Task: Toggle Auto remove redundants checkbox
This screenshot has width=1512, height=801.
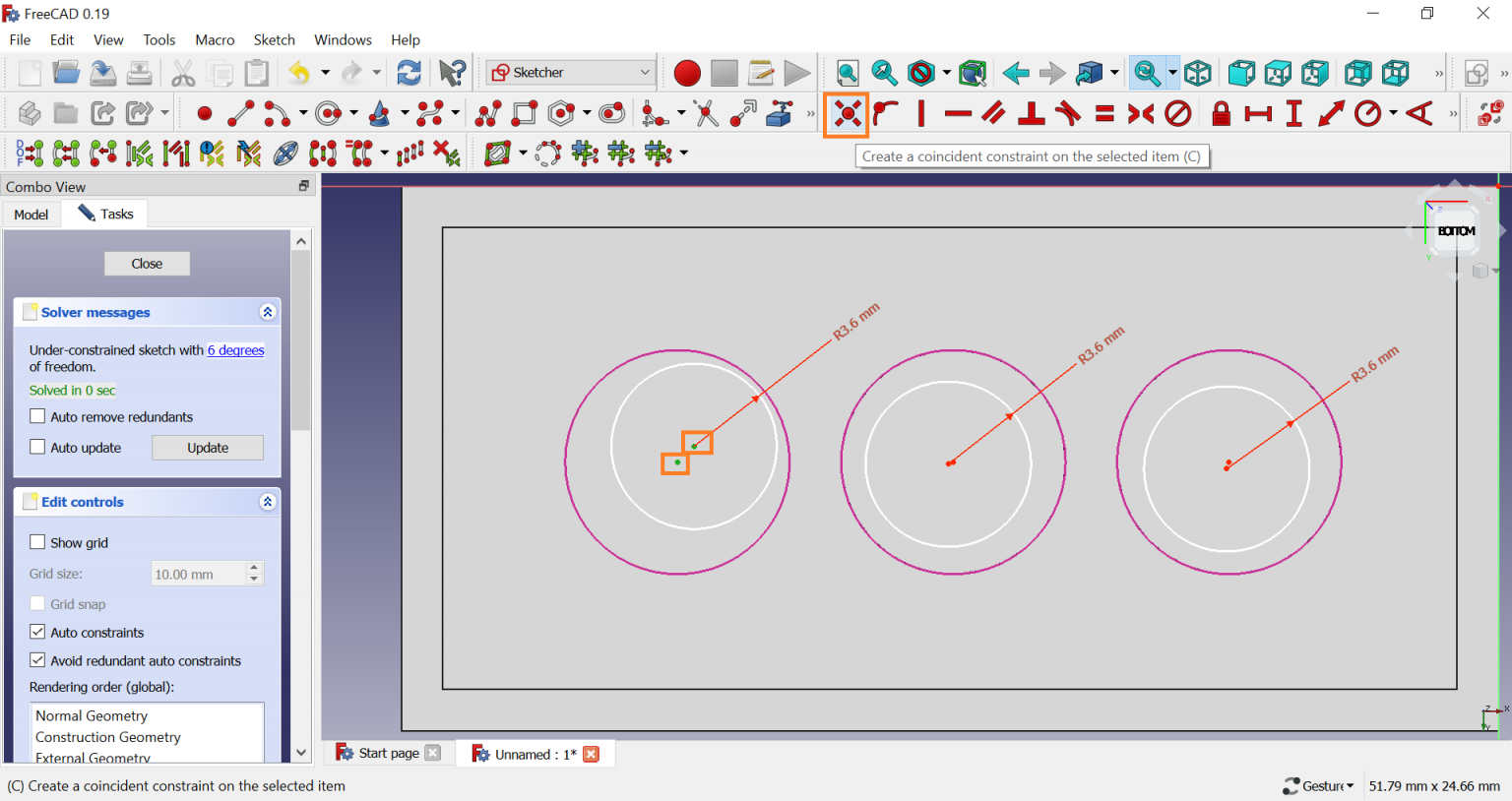Action: coord(38,416)
